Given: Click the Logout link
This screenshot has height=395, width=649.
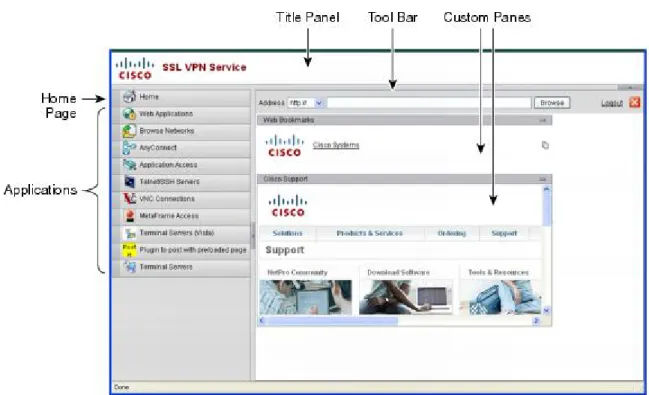Looking at the screenshot, I should (x=612, y=103).
